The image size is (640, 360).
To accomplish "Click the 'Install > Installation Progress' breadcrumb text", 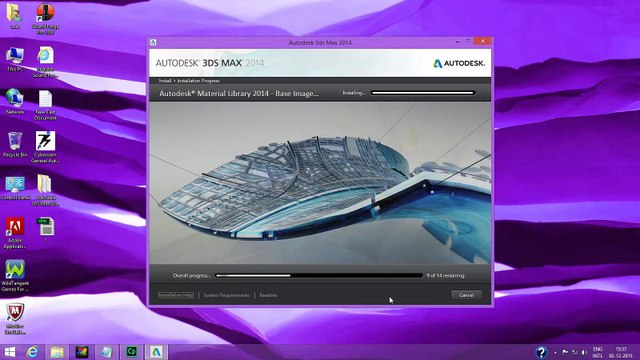I will click(x=189, y=81).
